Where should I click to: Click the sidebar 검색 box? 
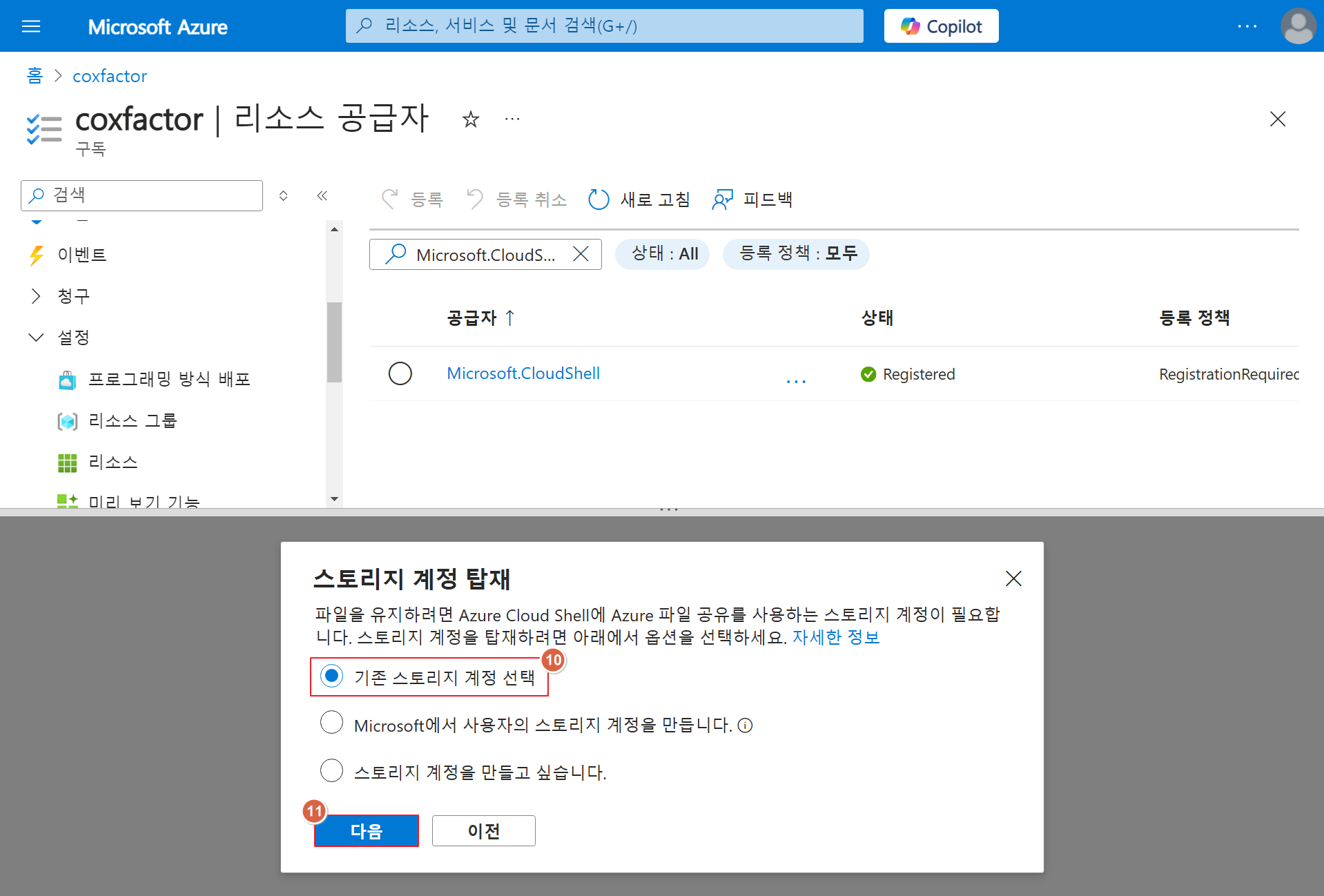coord(142,195)
